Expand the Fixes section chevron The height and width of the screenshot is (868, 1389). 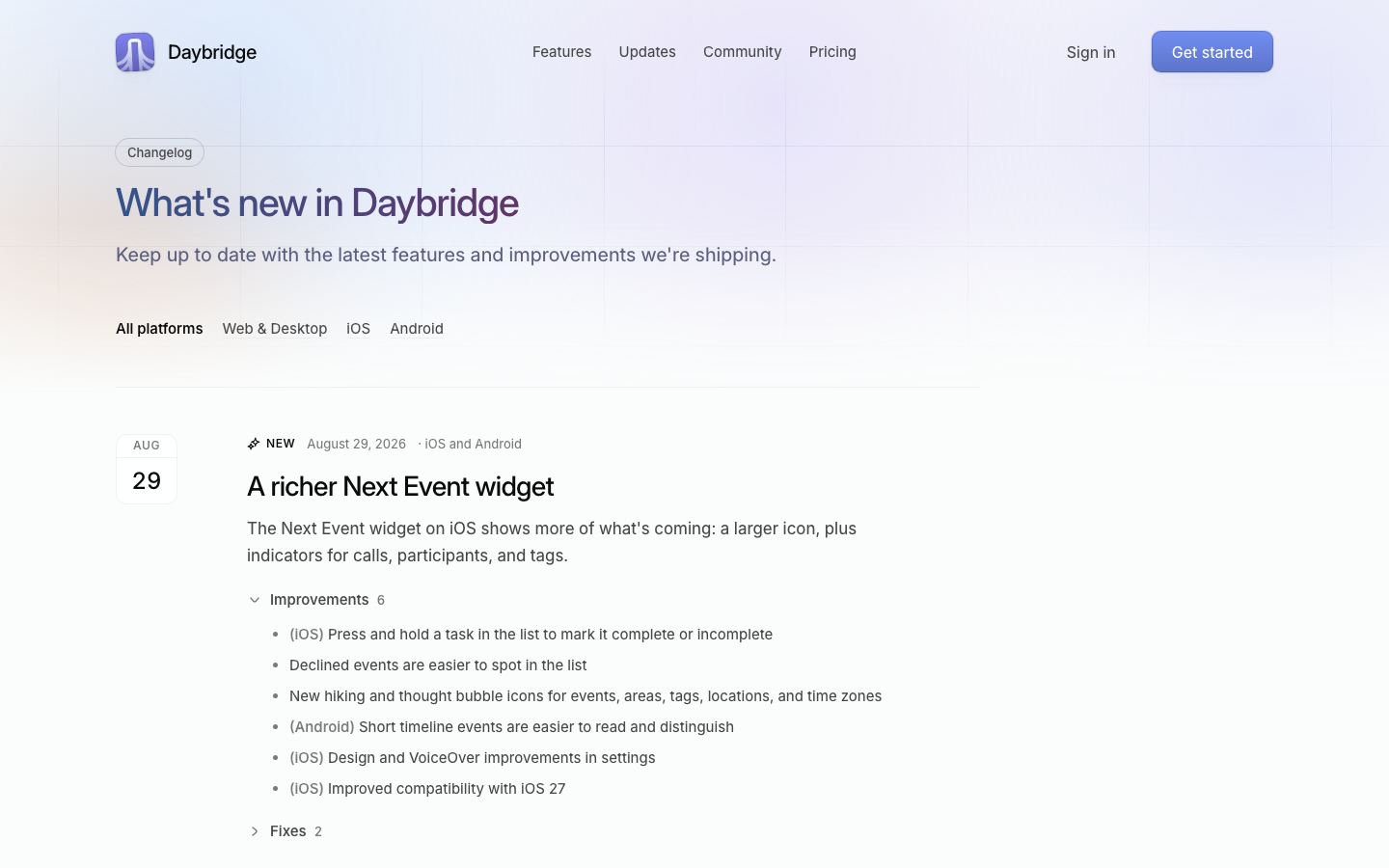[x=255, y=831]
